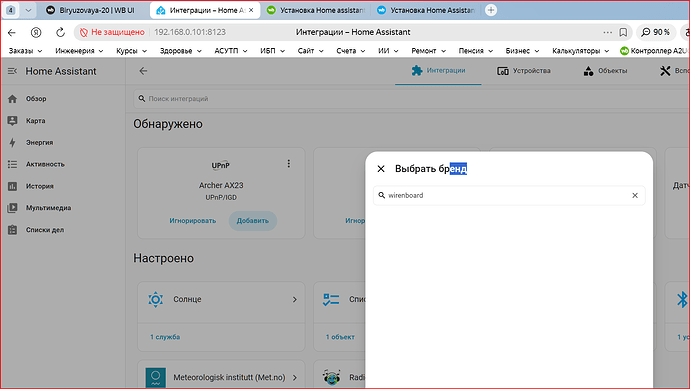Reload the page with the refresh icon
The width and height of the screenshot is (690, 389).
coord(60,32)
